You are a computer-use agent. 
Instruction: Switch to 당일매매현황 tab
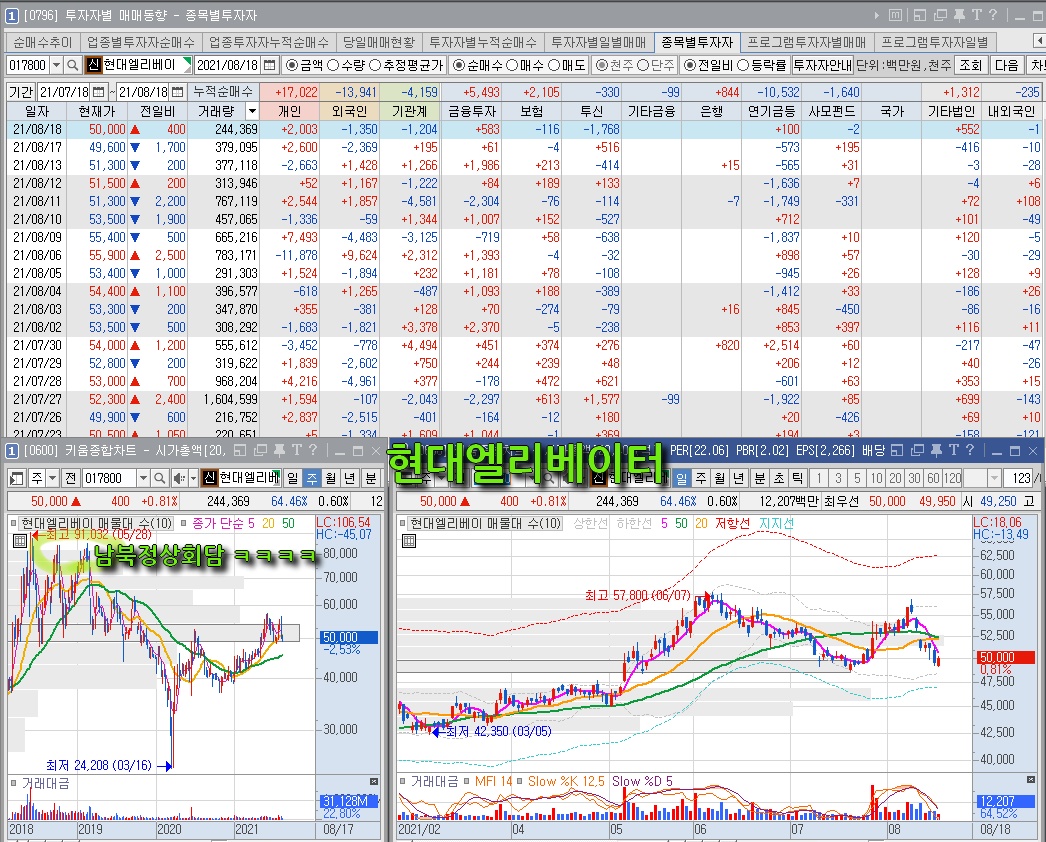tap(378, 43)
